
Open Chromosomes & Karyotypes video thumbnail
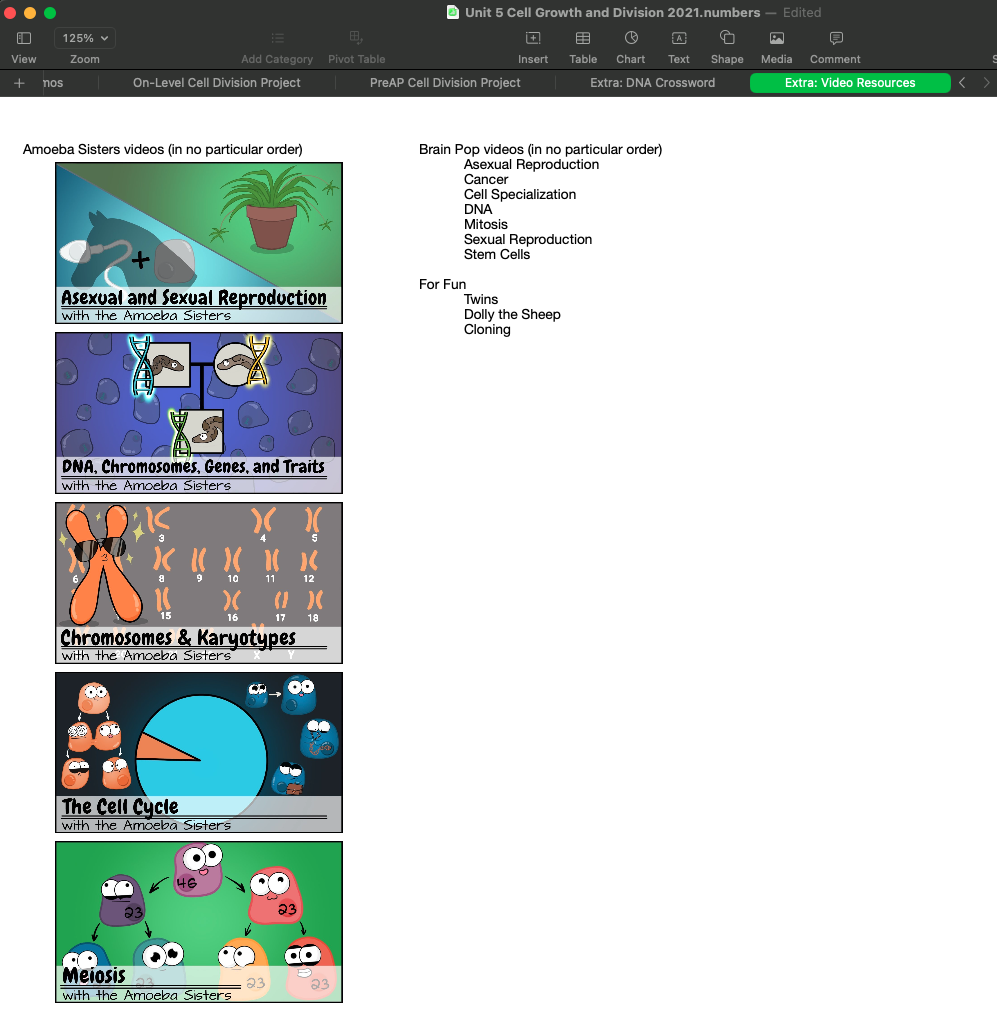199,583
